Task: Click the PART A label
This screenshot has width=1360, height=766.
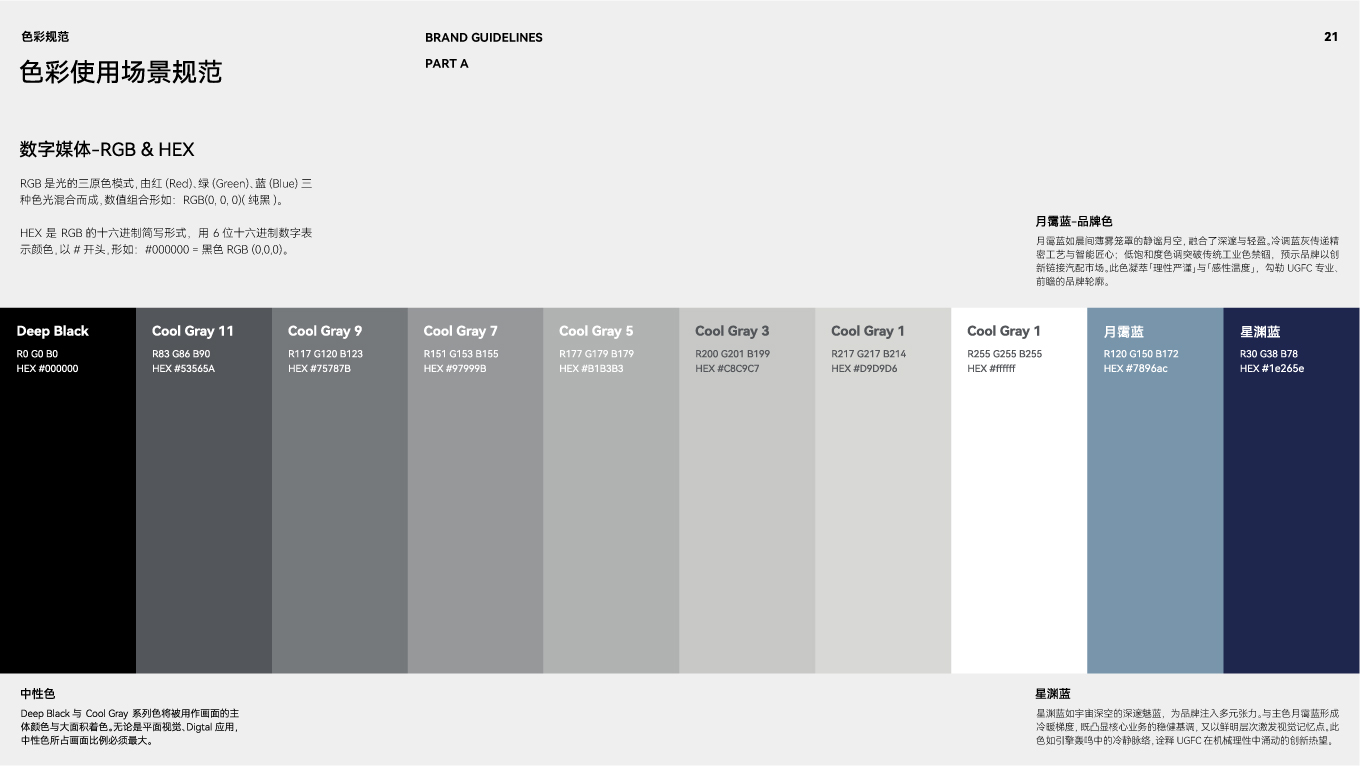Action: [446, 64]
